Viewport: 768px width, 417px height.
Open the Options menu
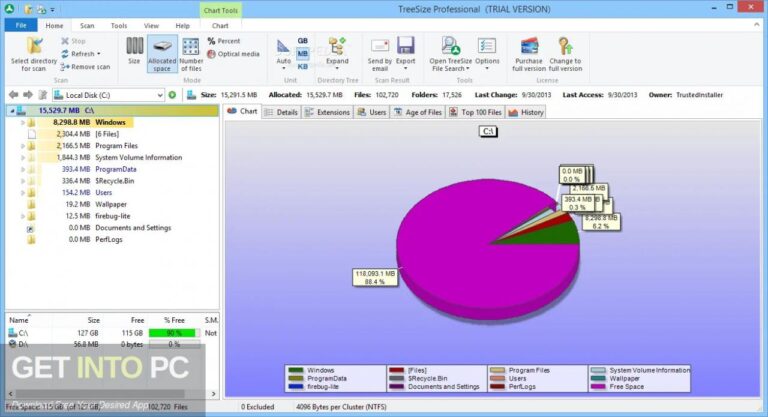[x=487, y=54]
